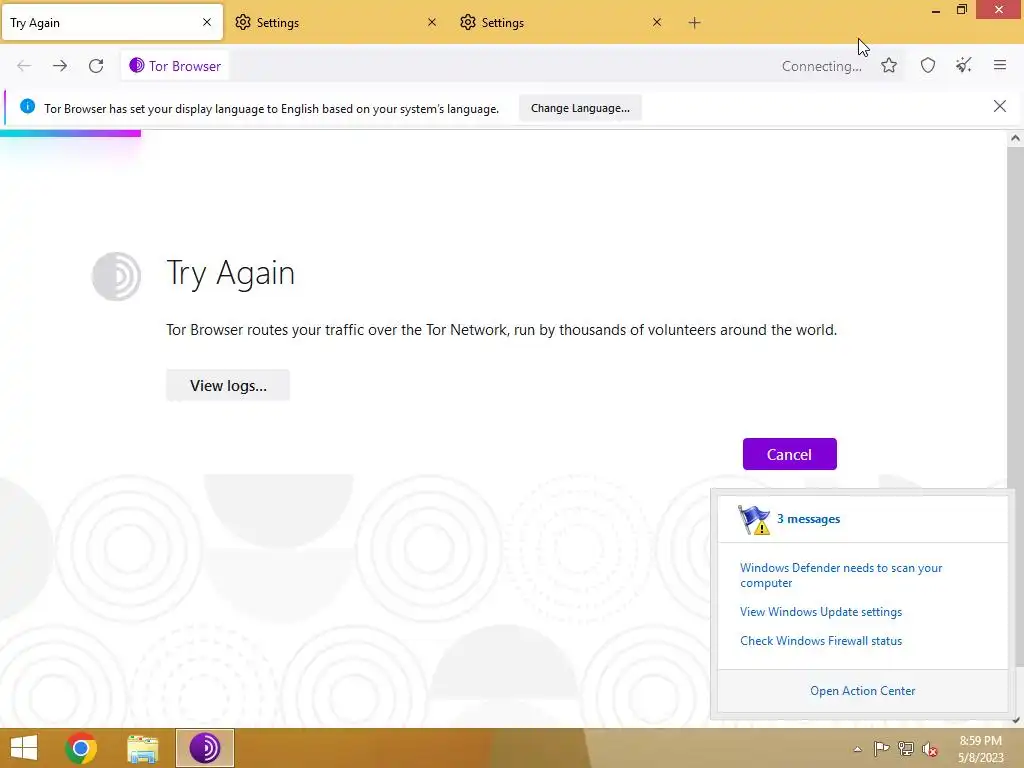The image size is (1024, 768).
Task: Open the Windows Start button
Action: tap(24, 748)
